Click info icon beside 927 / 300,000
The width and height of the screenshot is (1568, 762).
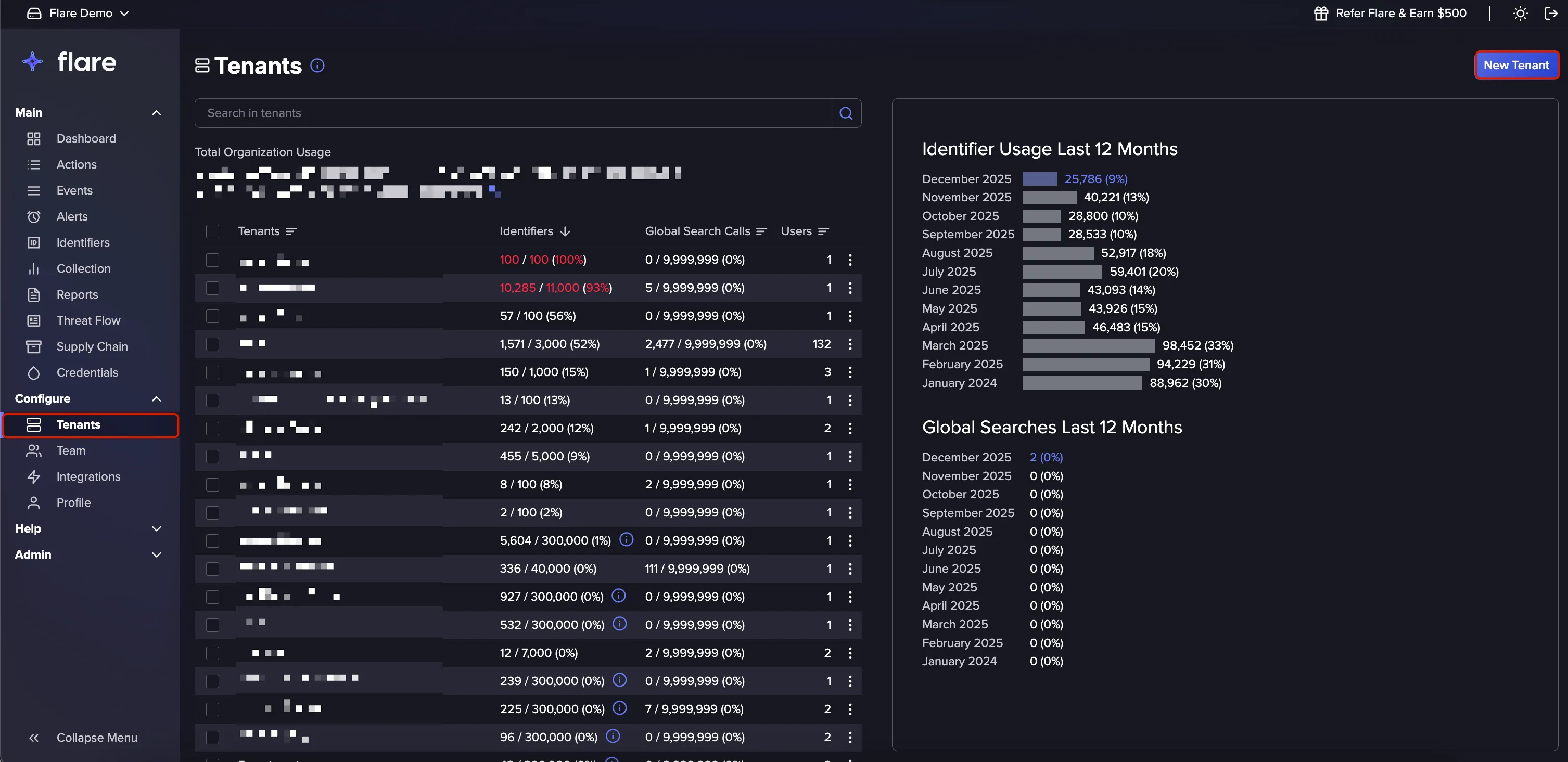point(618,596)
